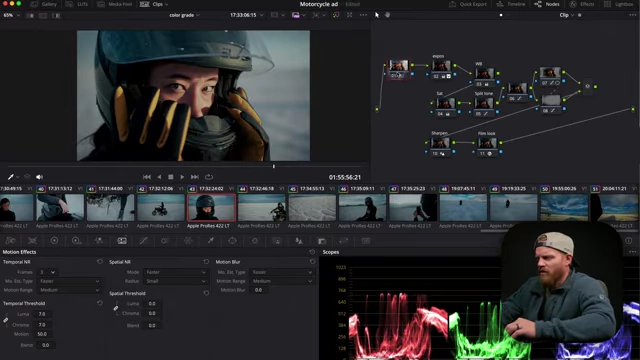Select the pointer tool in node editor
The width and height of the screenshot is (640, 360).
(377, 15)
